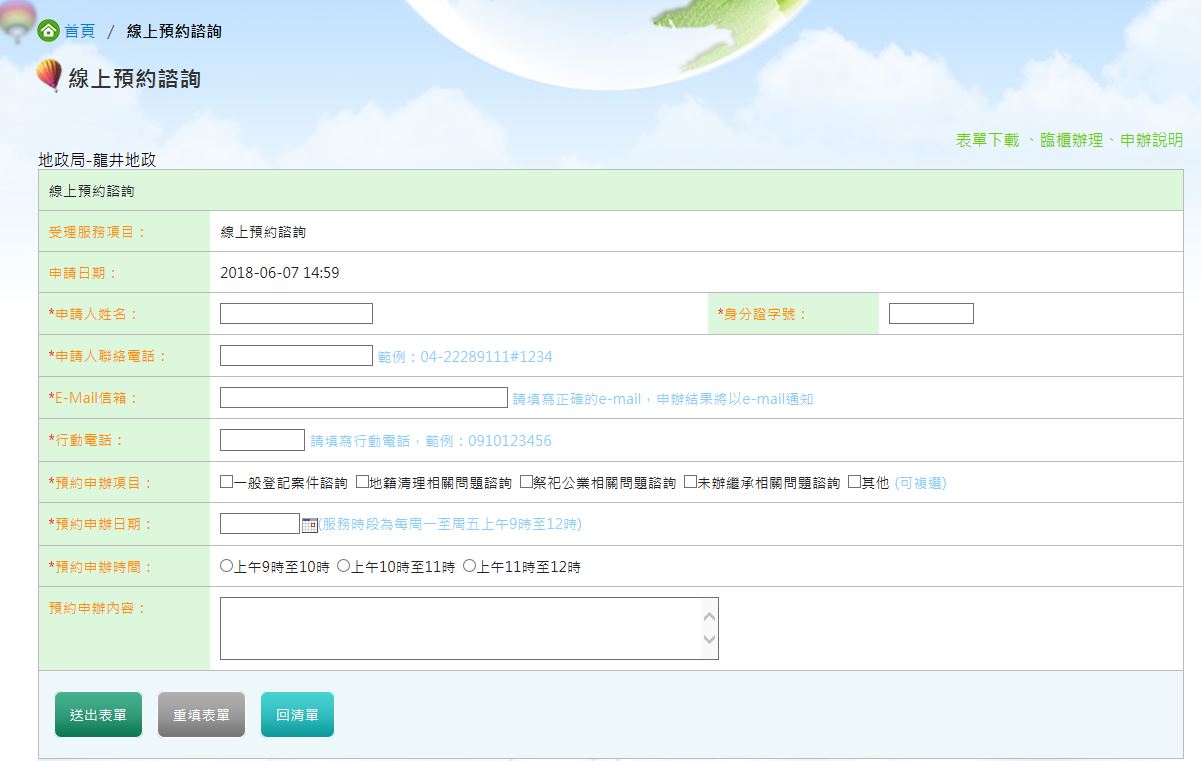The height and width of the screenshot is (761, 1201).
Task: Click the (可複選) hint text
Action: tap(921, 483)
